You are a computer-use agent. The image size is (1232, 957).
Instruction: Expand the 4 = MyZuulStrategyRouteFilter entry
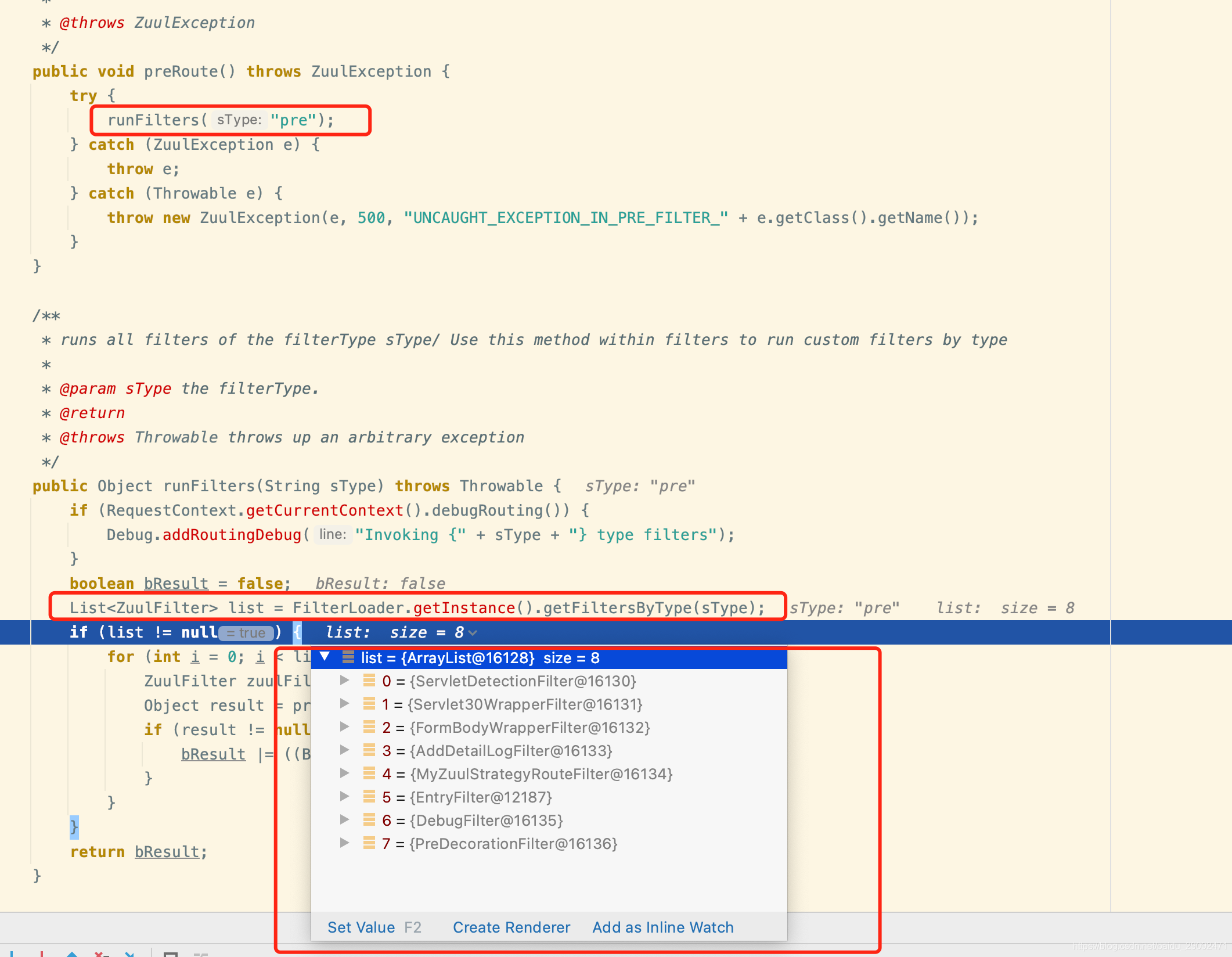[x=344, y=773]
